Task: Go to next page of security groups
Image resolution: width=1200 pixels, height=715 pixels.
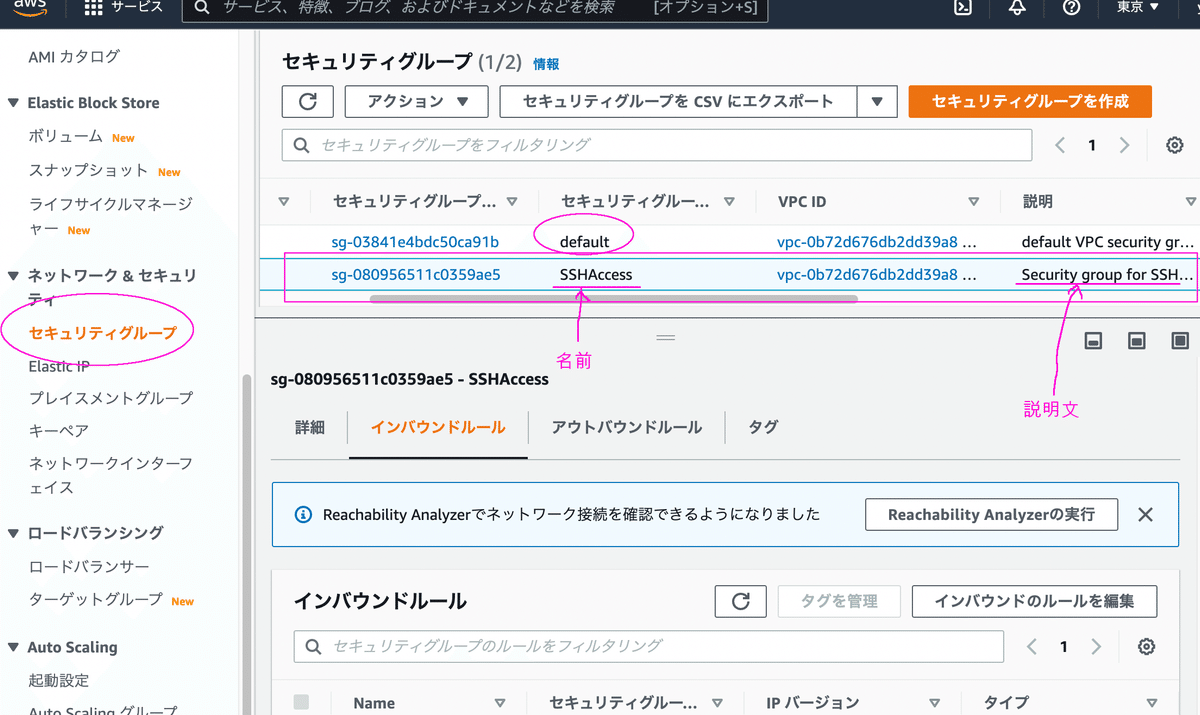Action: (x=1124, y=145)
